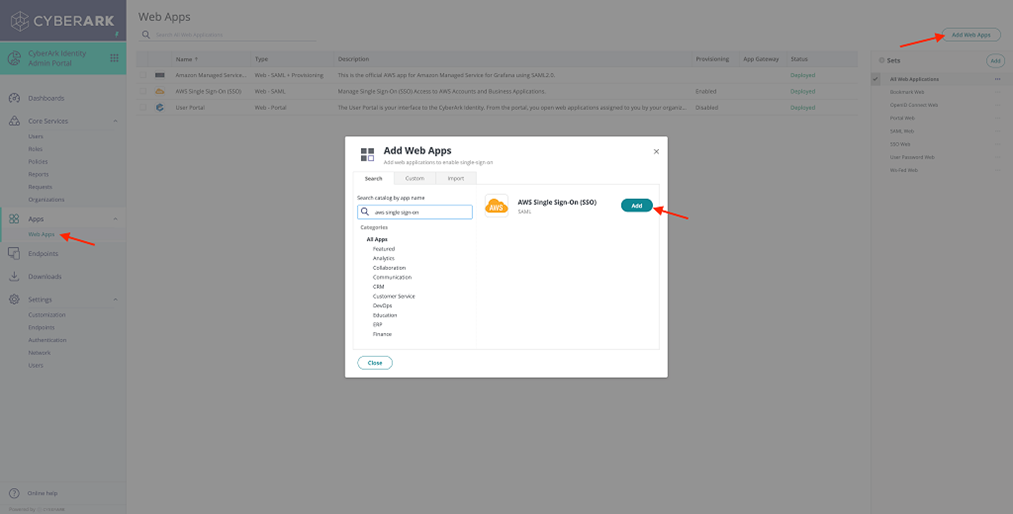Viewport: 1013px width, 514px height.
Task: Click the magnifier icon in catalog search box
Action: pyautogui.click(x=366, y=212)
